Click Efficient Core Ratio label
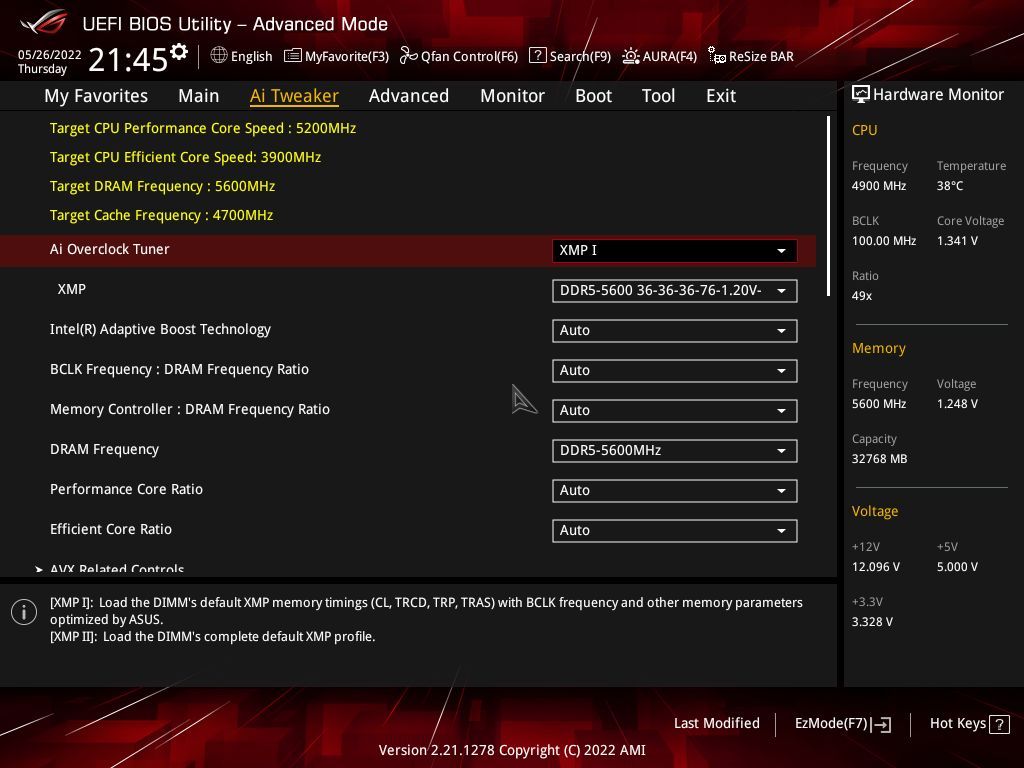 click(111, 530)
